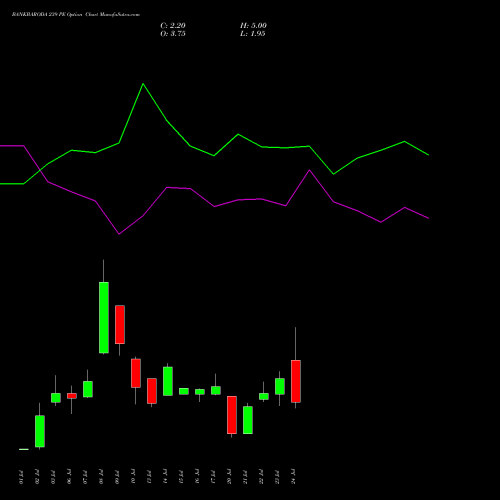Image resolution: width=500 pixels, height=500 pixels.
Task: Click the 10 Jul date label
Action: point(133,477)
